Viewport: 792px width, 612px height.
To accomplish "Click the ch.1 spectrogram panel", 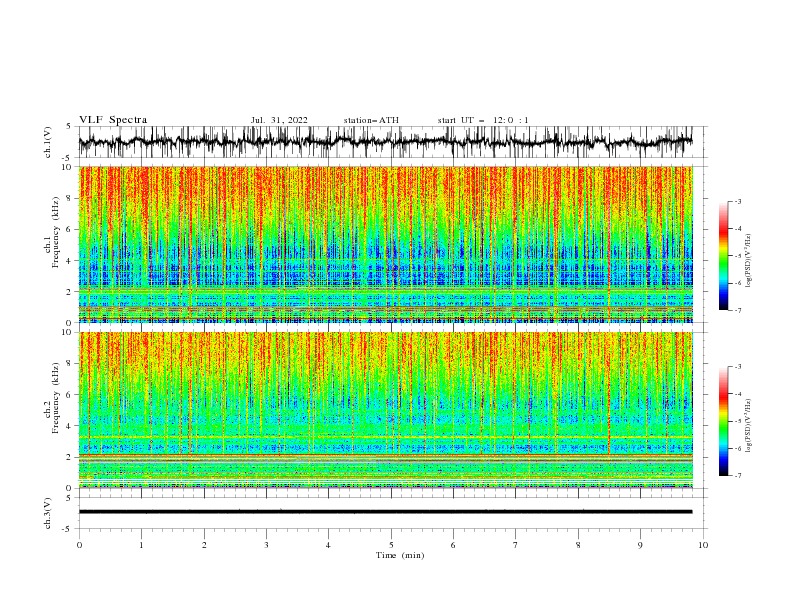I will pos(385,244).
